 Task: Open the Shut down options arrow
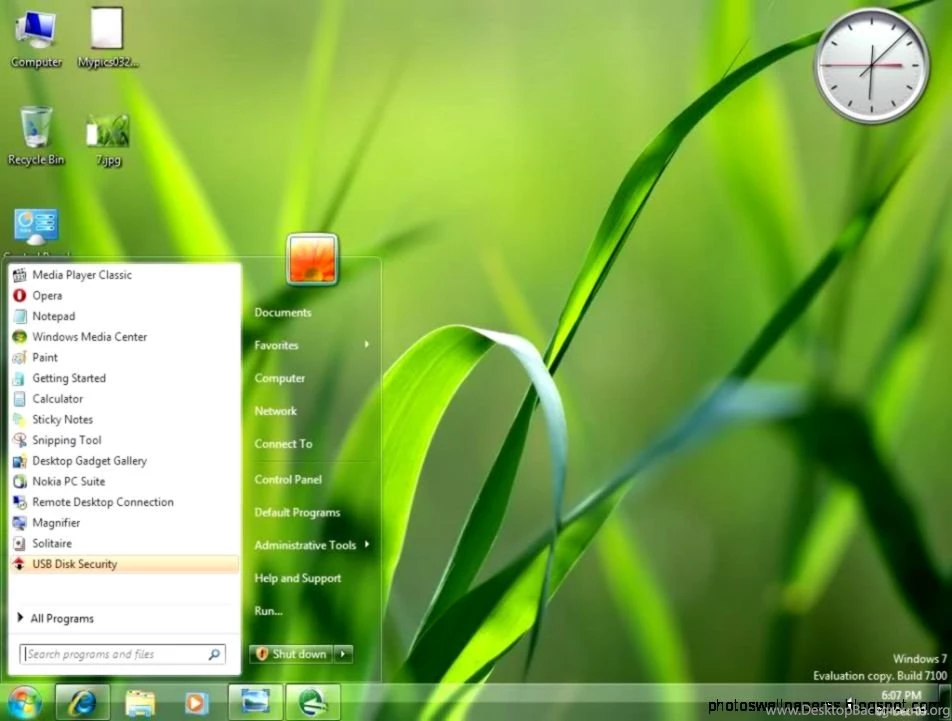[x=343, y=654]
